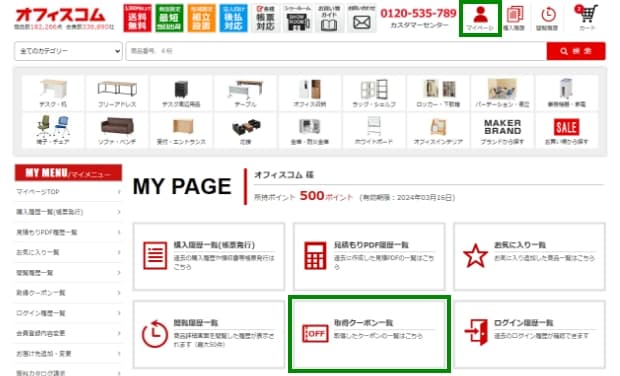The image size is (620, 376).
Task: Browse by MAKER BRAND
Action: click(x=502, y=130)
